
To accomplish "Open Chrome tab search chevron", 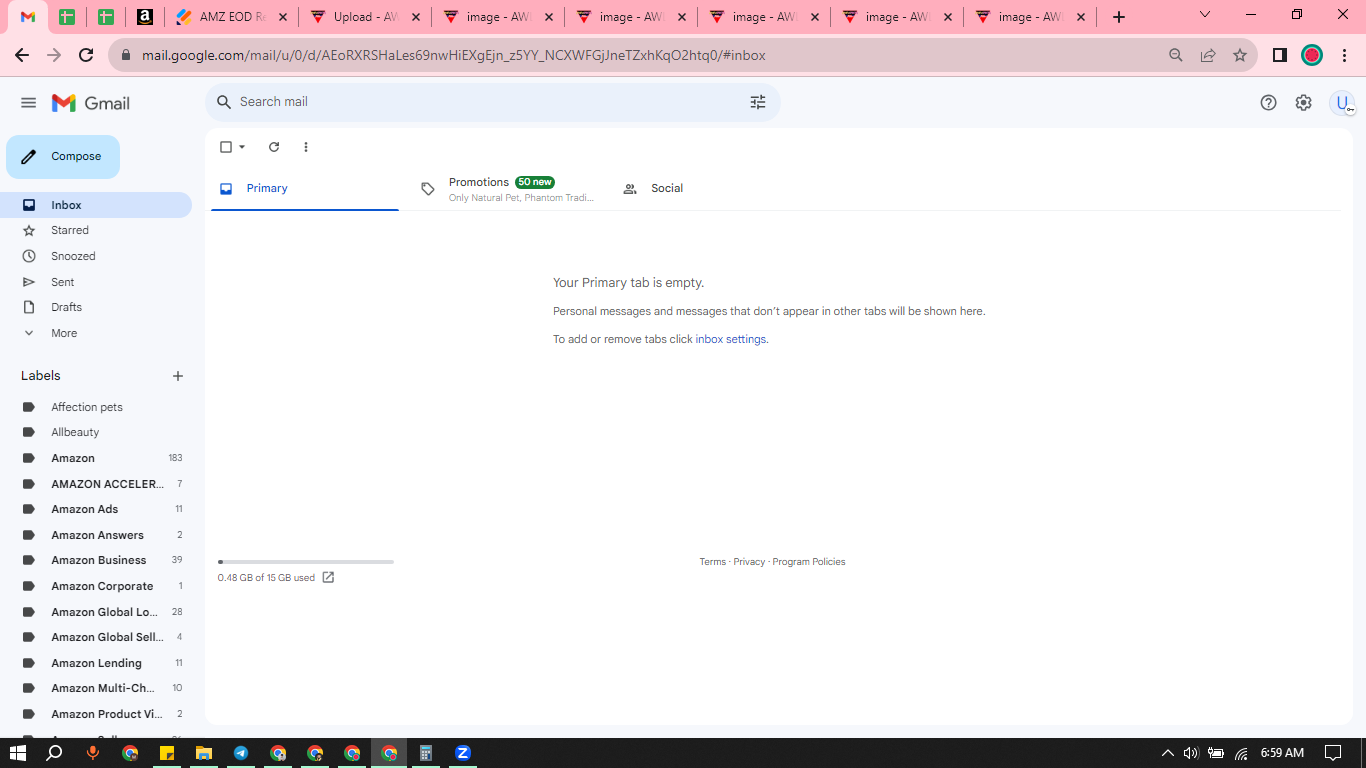I will coord(1205,15).
